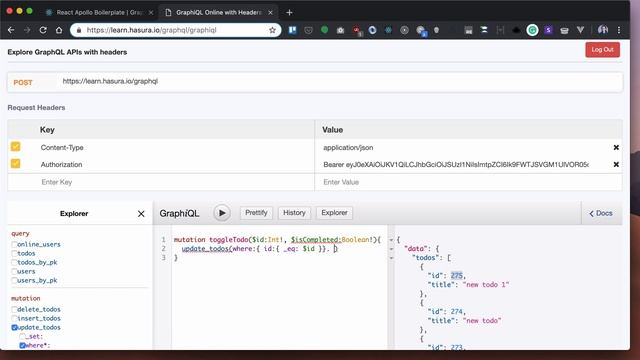Screen dimensions: 640x360
Task: Check the online_users query field
Action: click(x=14, y=244)
